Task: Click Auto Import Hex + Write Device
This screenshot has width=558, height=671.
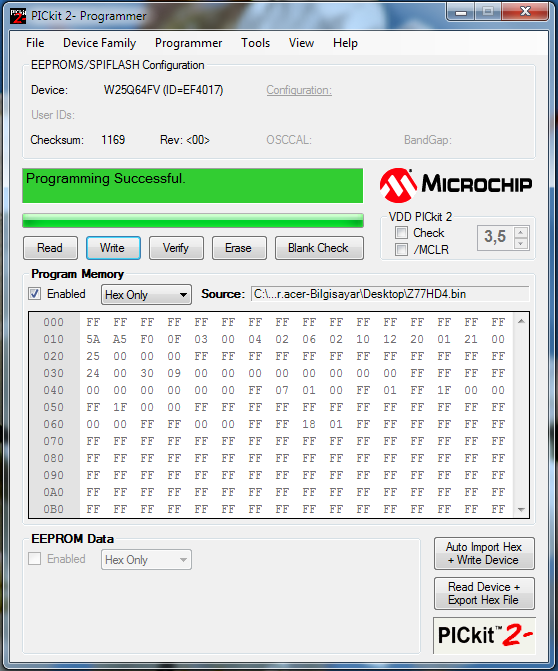Action: (x=484, y=553)
